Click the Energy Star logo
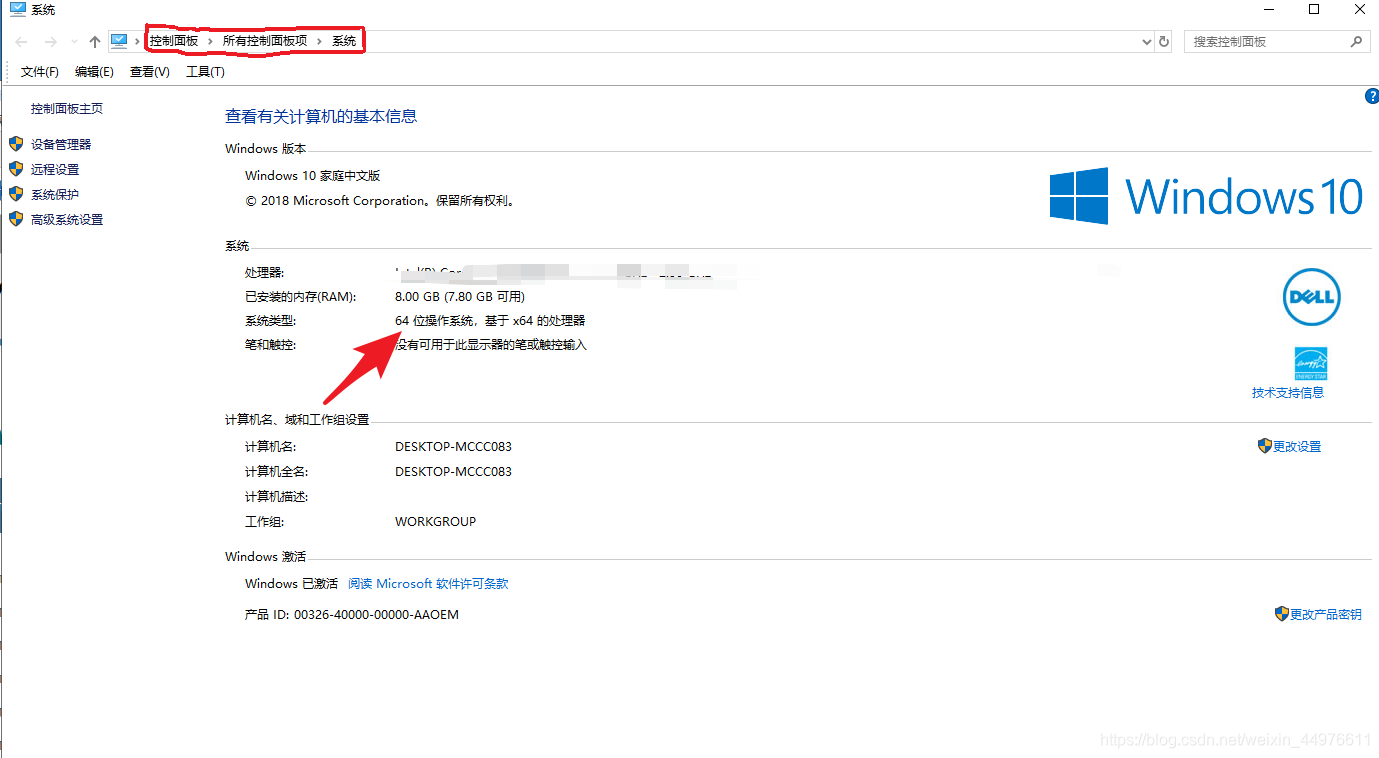 (x=1311, y=363)
